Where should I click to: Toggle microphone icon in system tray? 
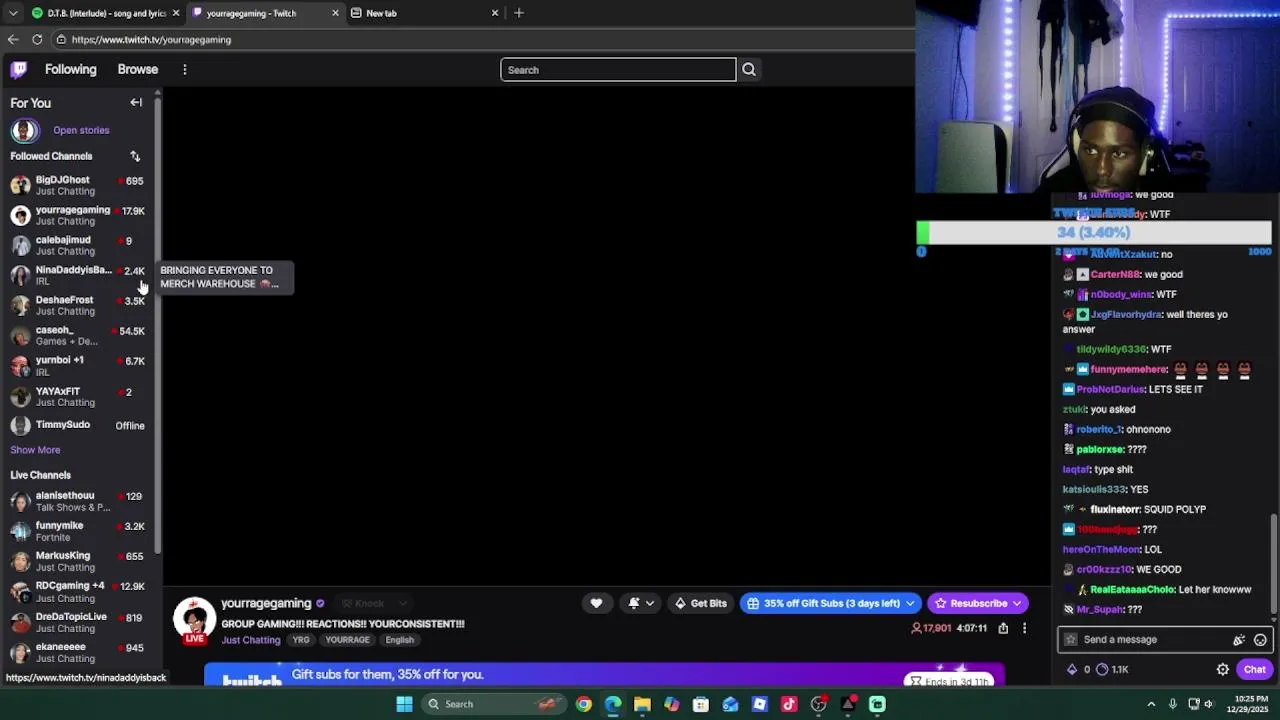(x=1172, y=704)
